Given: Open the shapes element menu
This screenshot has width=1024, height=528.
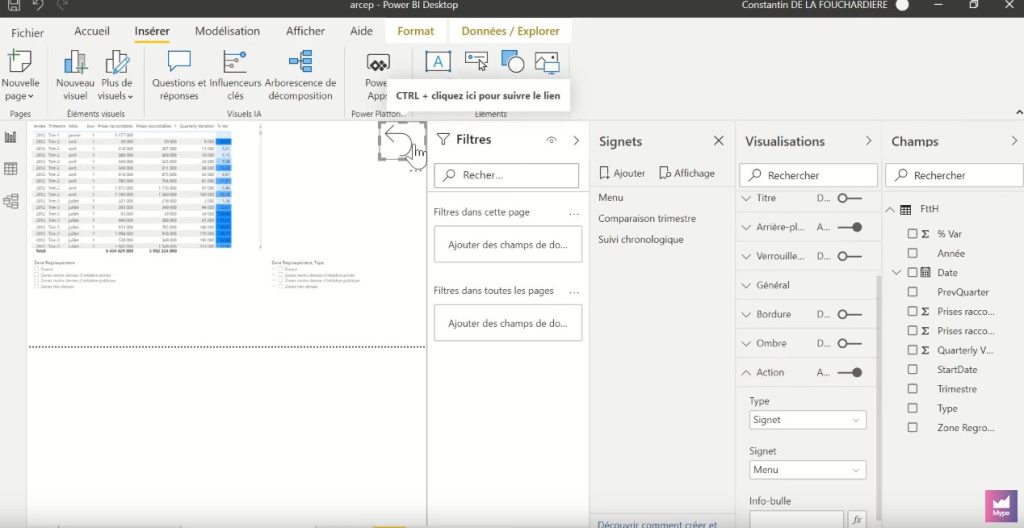Looking at the screenshot, I should pyautogui.click(x=513, y=61).
